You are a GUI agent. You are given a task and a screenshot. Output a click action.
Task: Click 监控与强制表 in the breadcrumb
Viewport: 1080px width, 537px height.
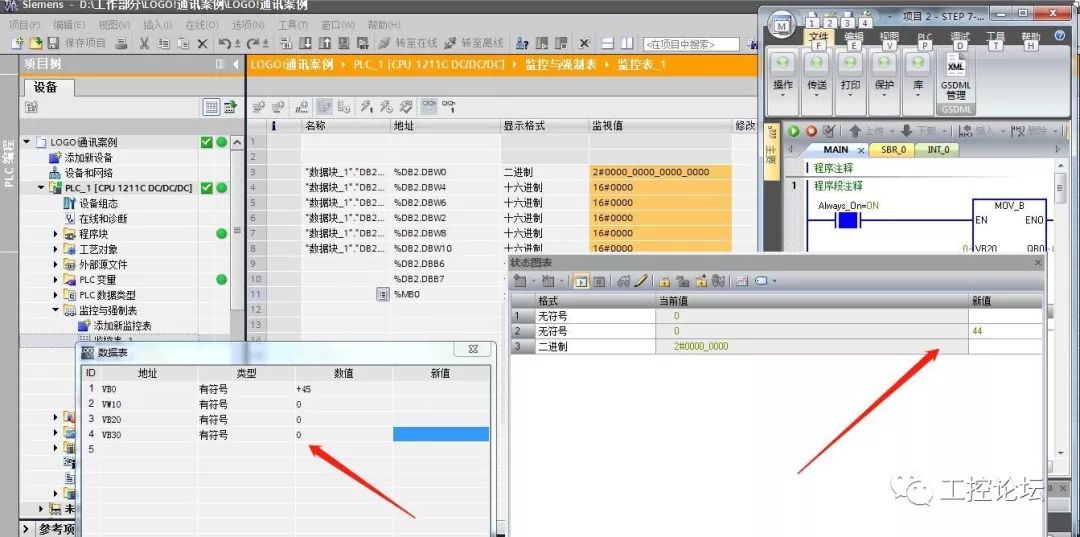pos(560,65)
